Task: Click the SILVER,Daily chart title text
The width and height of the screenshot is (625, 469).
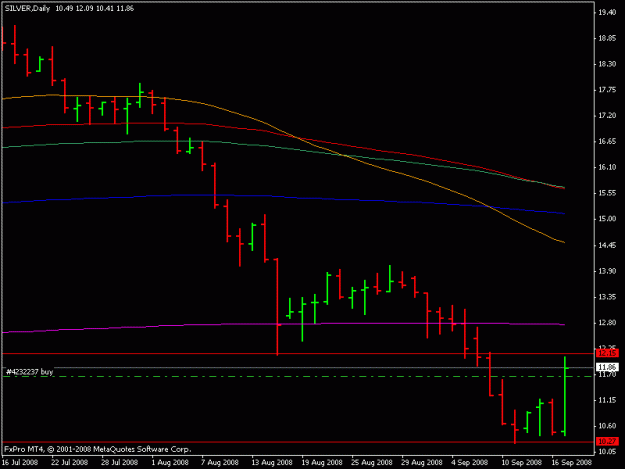Action: 28,8
